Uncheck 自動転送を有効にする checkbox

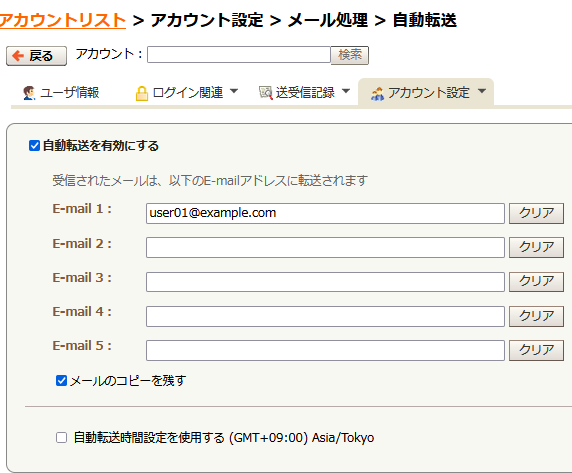pos(34,146)
